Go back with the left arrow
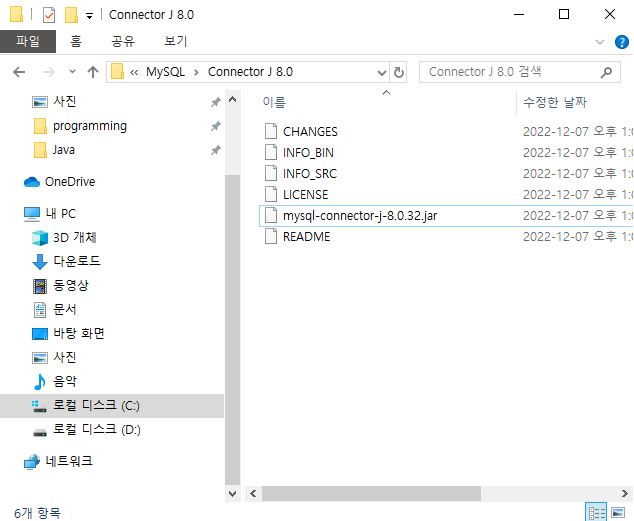This screenshot has height=521, width=634. pyautogui.click(x=19, y=72)
